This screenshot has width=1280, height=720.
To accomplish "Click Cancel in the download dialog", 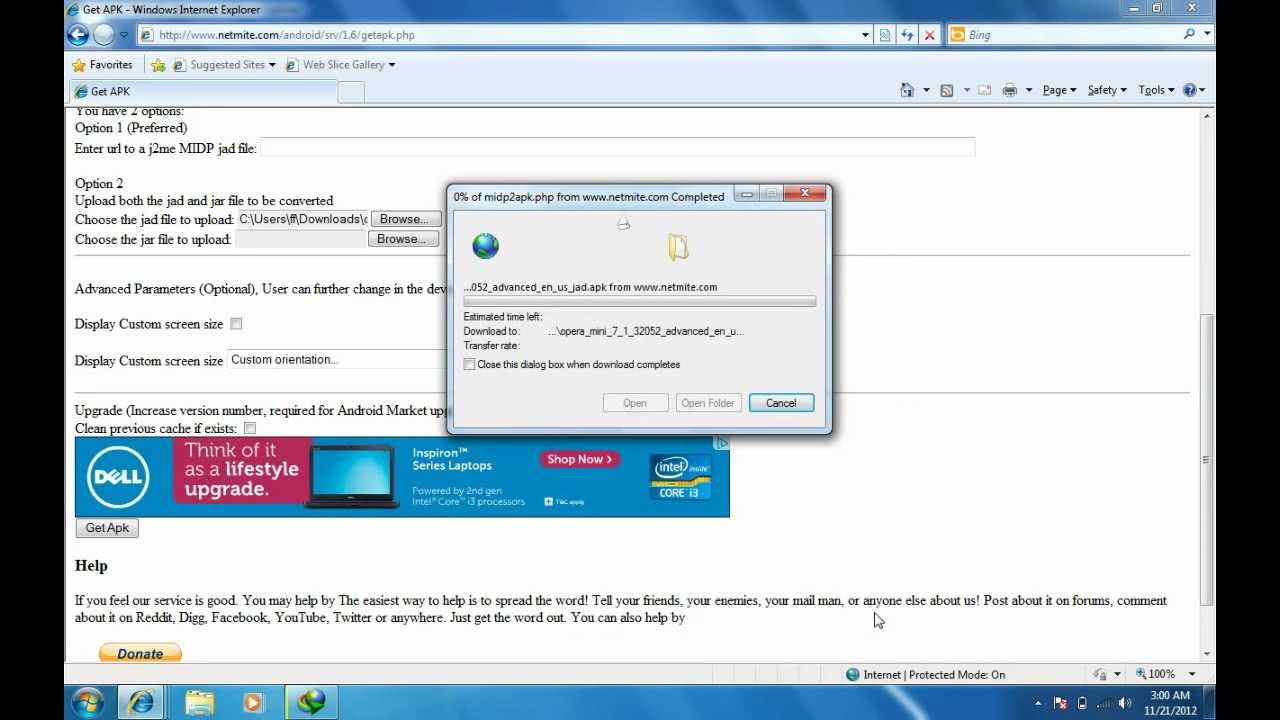I will click(x=781, y=403).
